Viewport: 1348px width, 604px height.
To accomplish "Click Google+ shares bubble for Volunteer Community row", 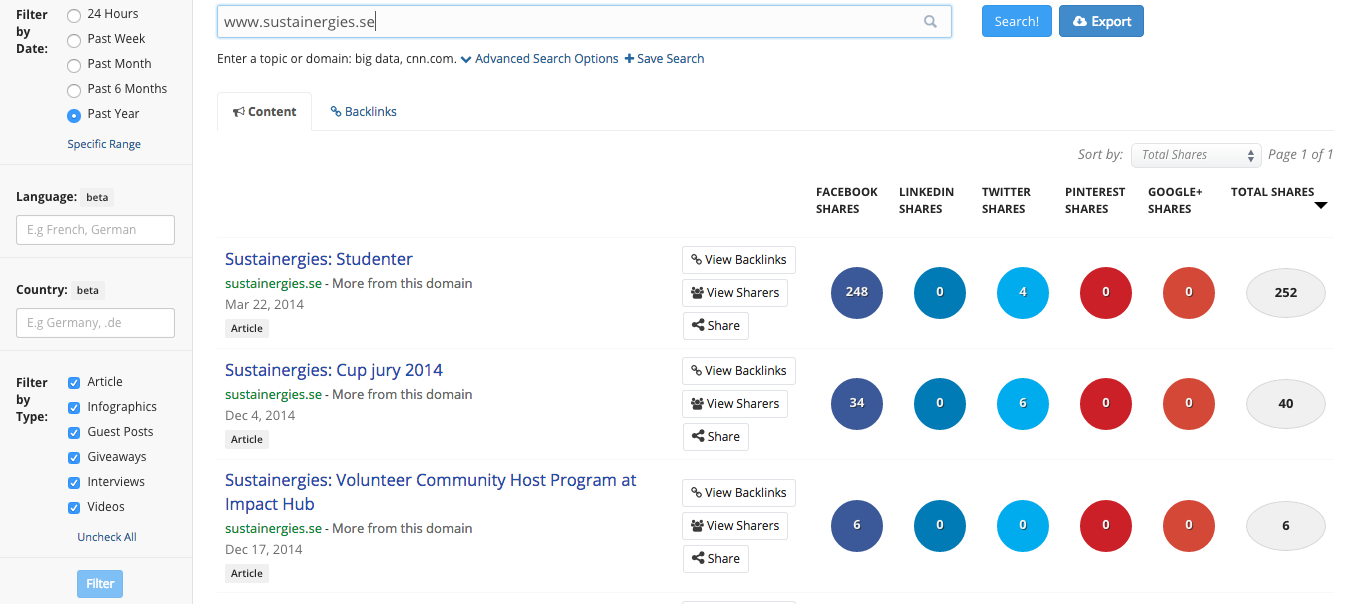I will click(1189, 525).
